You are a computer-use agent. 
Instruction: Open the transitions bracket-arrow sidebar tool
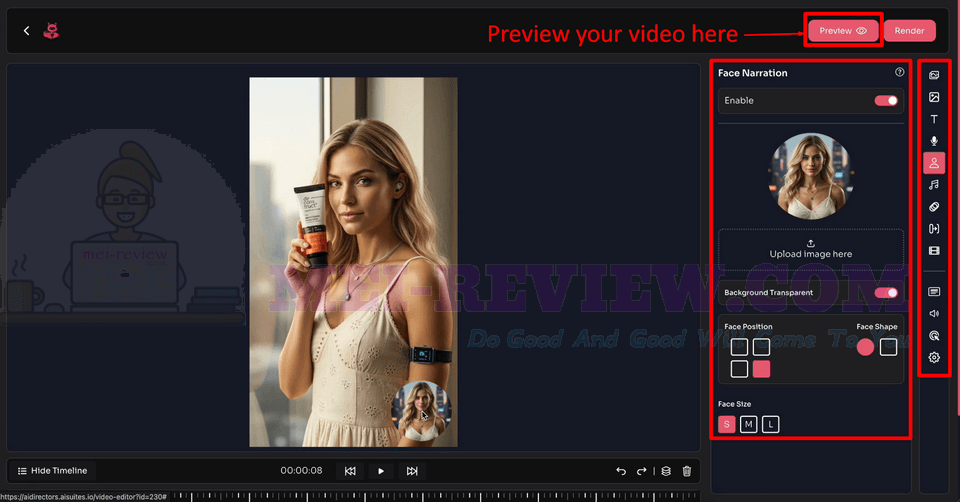(x=934, y=229)
